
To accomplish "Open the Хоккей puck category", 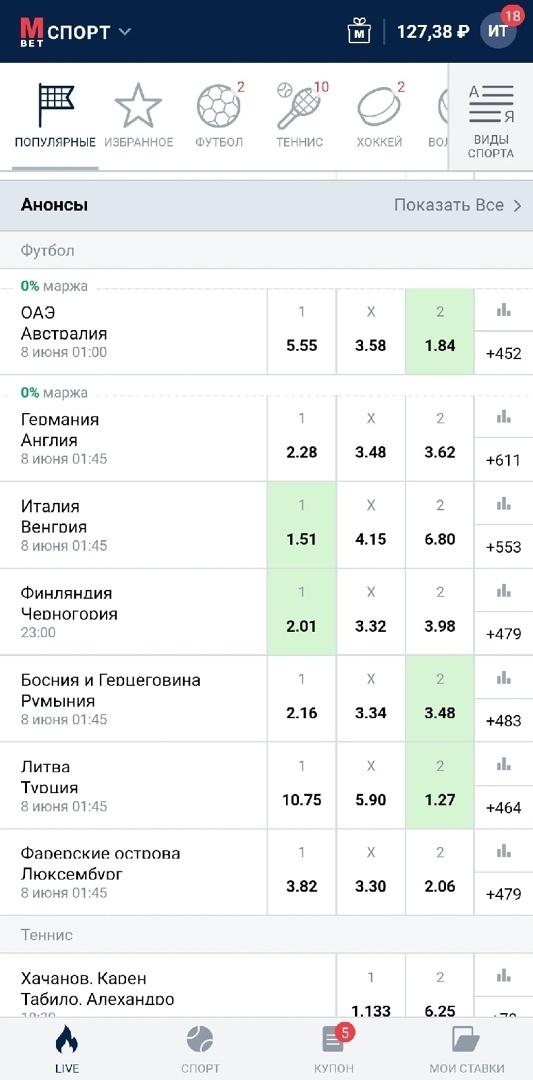I will (x=379, y=116).
